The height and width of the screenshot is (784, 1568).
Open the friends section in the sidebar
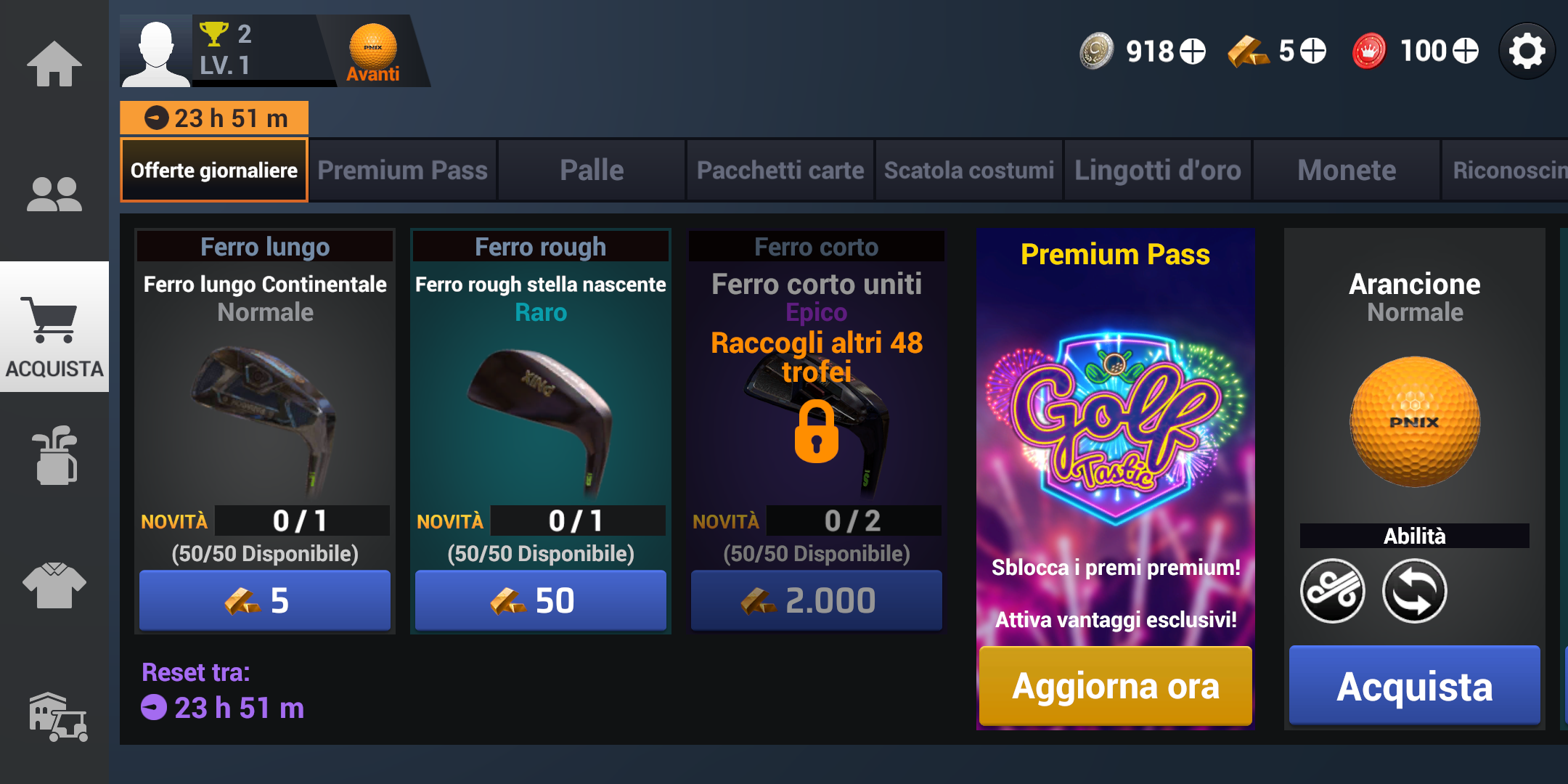pos(54,195)
